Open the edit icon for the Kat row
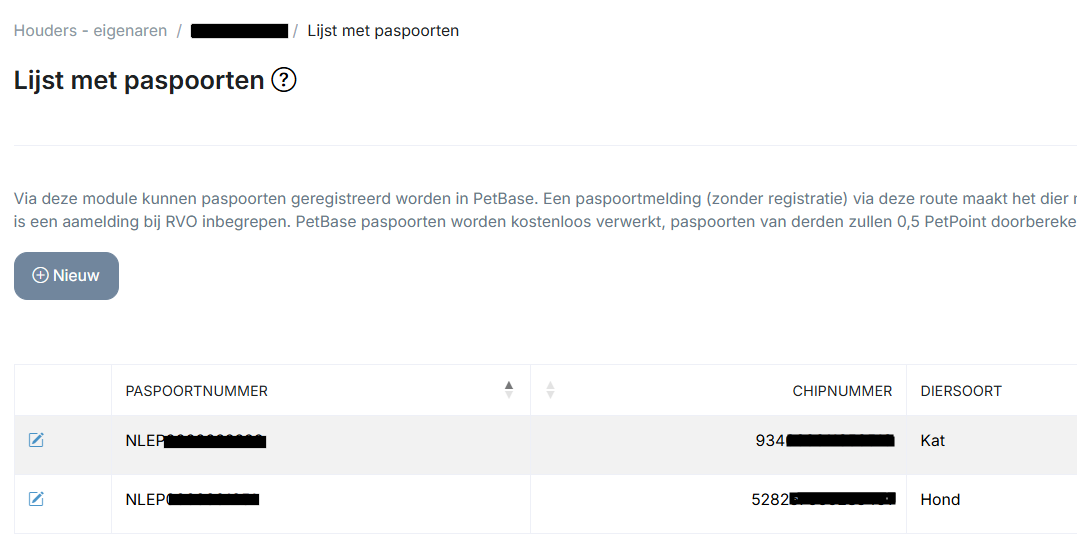 tap(36, 440)
